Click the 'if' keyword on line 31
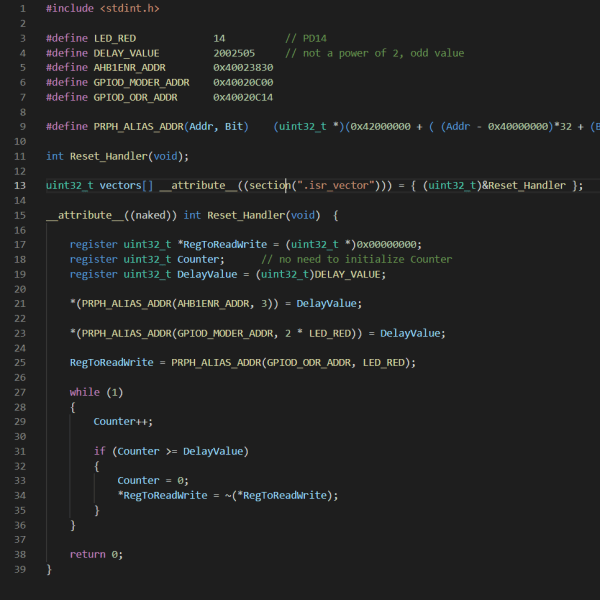Screen dimensions: 600x600 point(99,452)
